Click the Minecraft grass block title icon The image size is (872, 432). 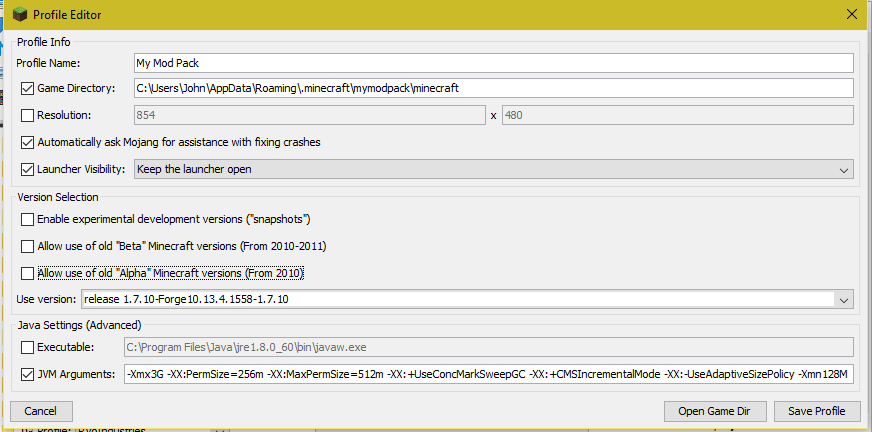pyautogui.click(x=17, y=15)
